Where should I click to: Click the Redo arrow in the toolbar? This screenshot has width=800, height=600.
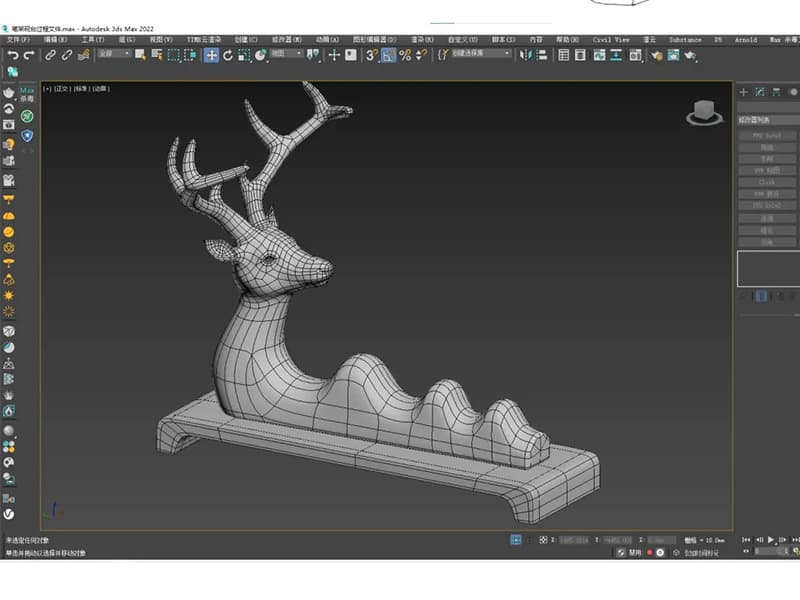tap(29, 55)
